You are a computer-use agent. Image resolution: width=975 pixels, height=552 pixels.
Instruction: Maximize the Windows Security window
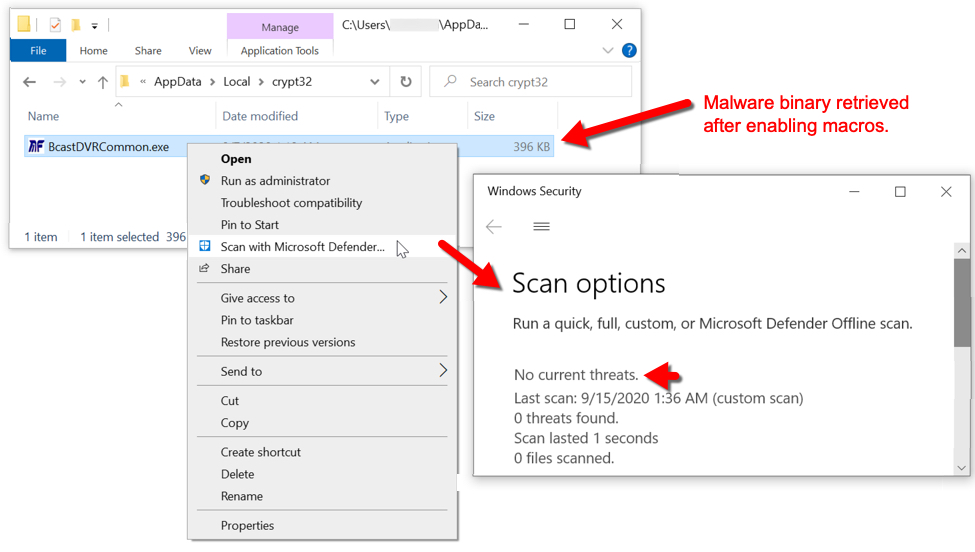click(900, 191)
